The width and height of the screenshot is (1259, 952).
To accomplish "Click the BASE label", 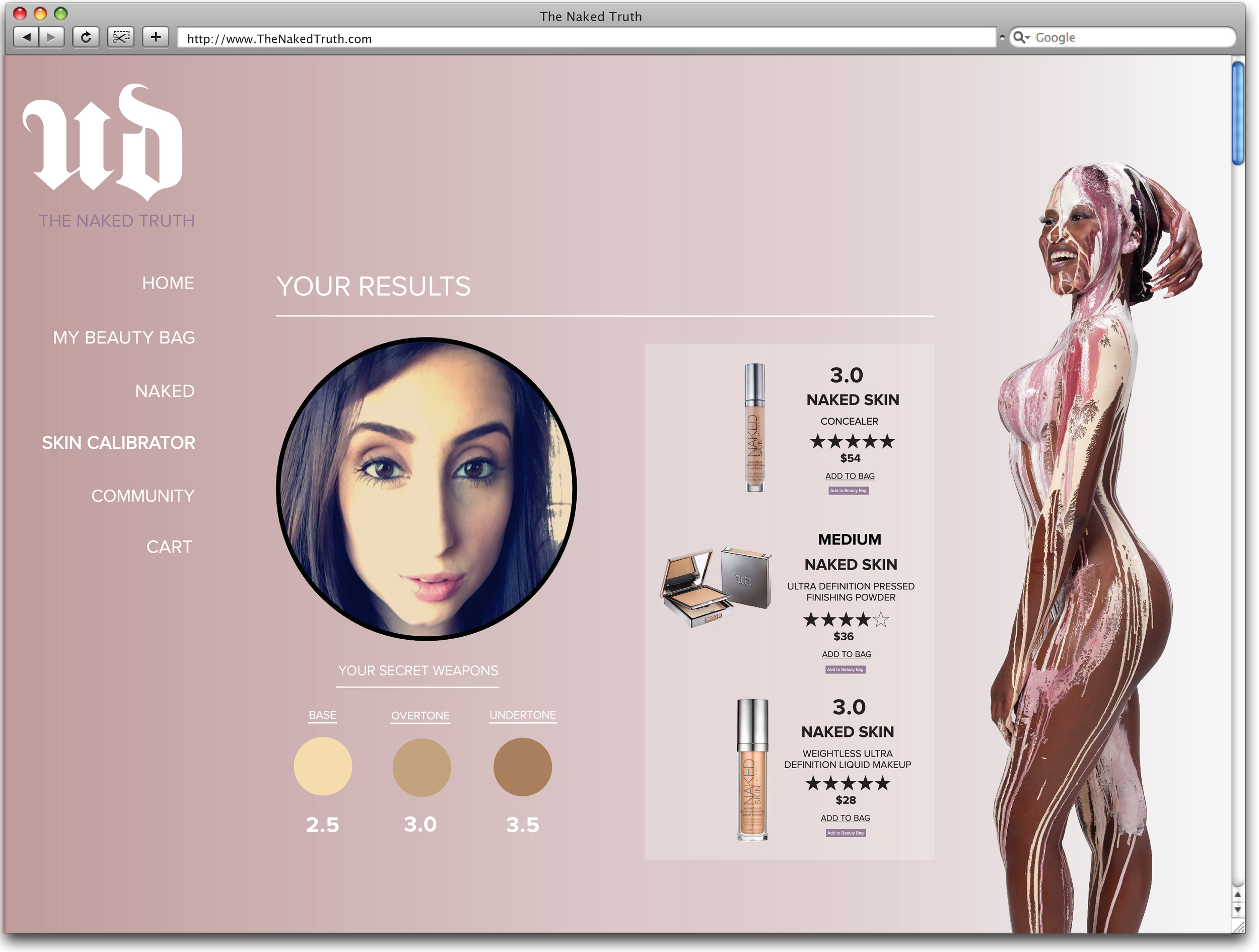I will click(x=323, y=715).
